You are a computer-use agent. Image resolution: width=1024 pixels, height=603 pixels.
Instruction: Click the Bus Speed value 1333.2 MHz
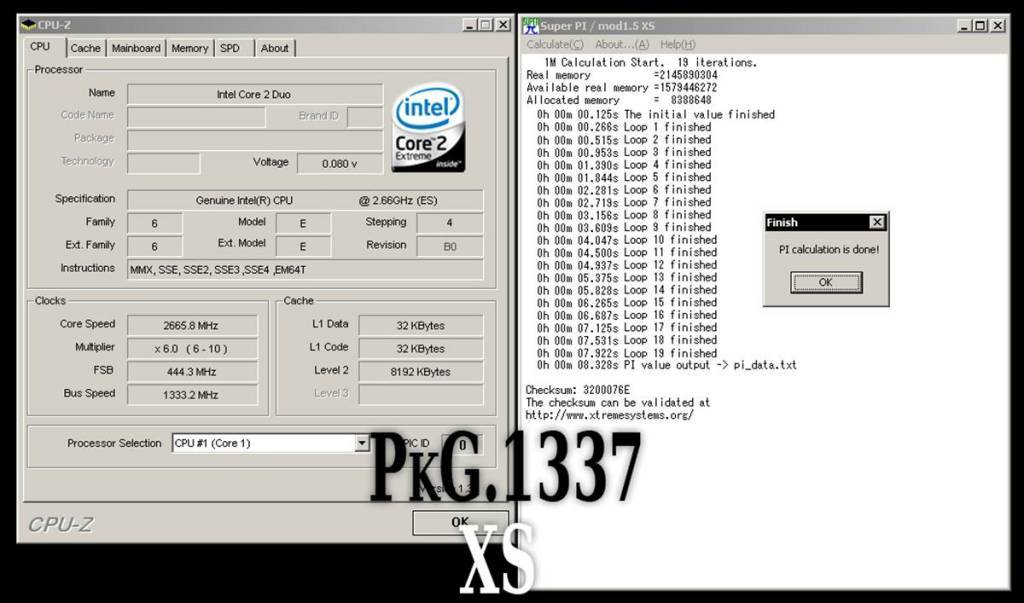[191, 395]
